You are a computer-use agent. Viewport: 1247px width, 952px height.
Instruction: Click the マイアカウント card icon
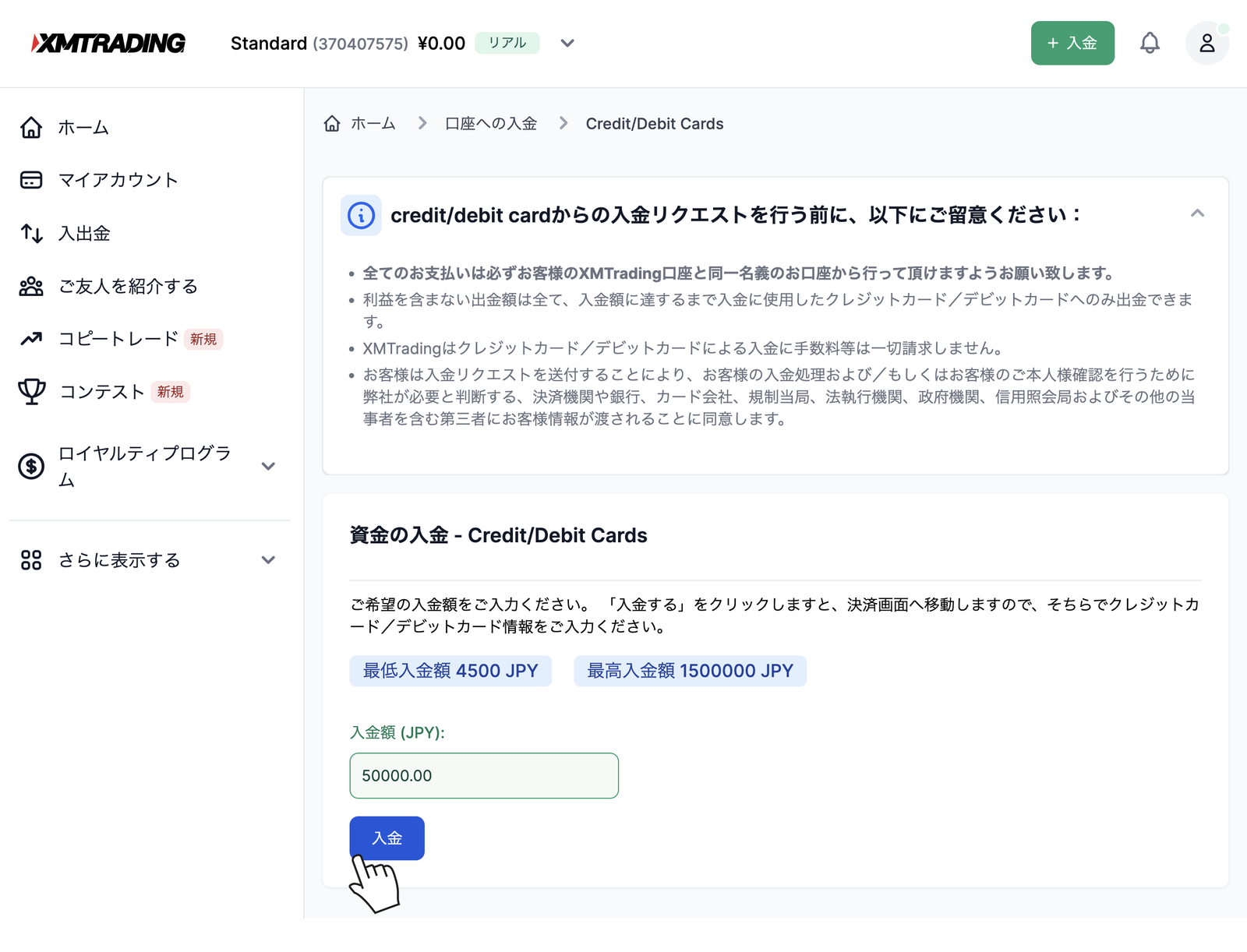coord(31,180)
